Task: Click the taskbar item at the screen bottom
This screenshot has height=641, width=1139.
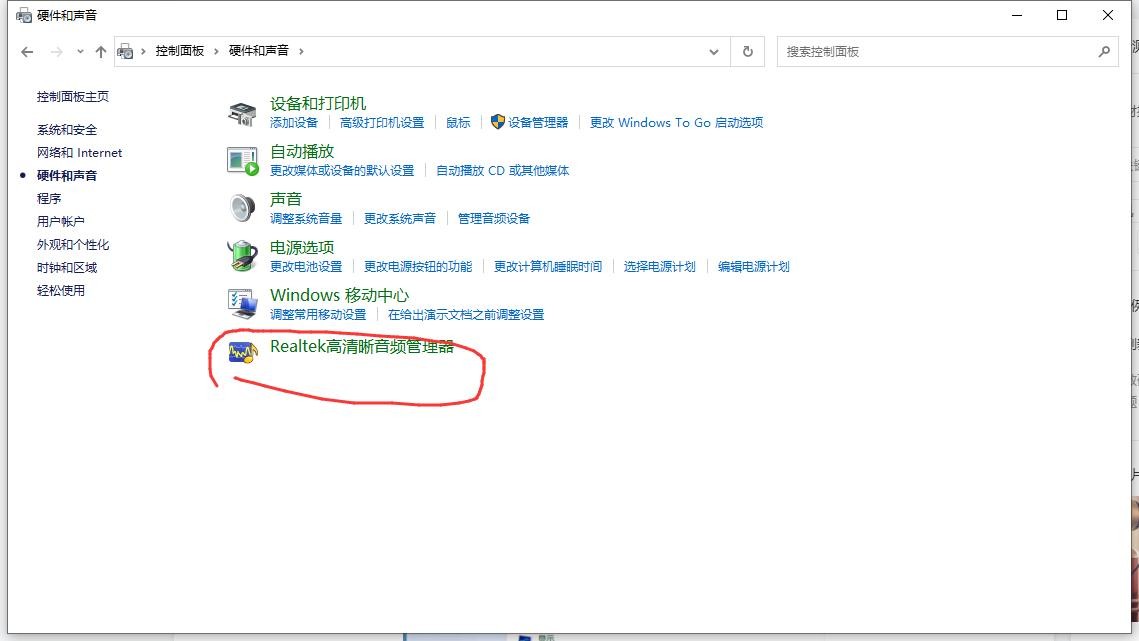Action: tap(455, 636)
